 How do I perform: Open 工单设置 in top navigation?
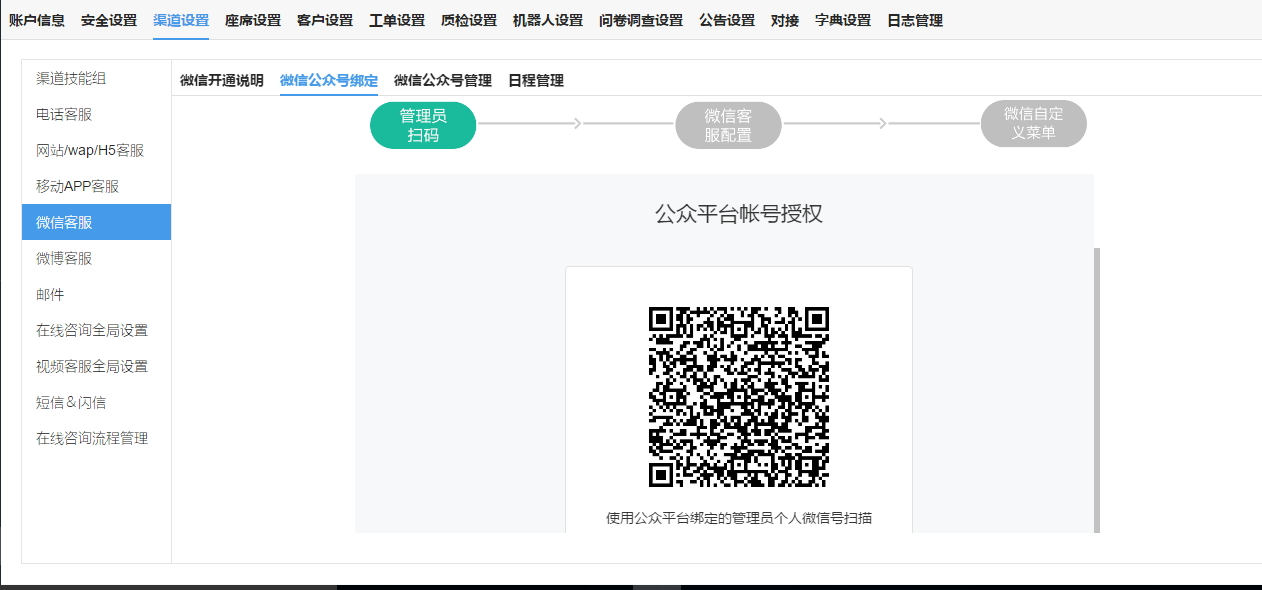pos(397,20)
